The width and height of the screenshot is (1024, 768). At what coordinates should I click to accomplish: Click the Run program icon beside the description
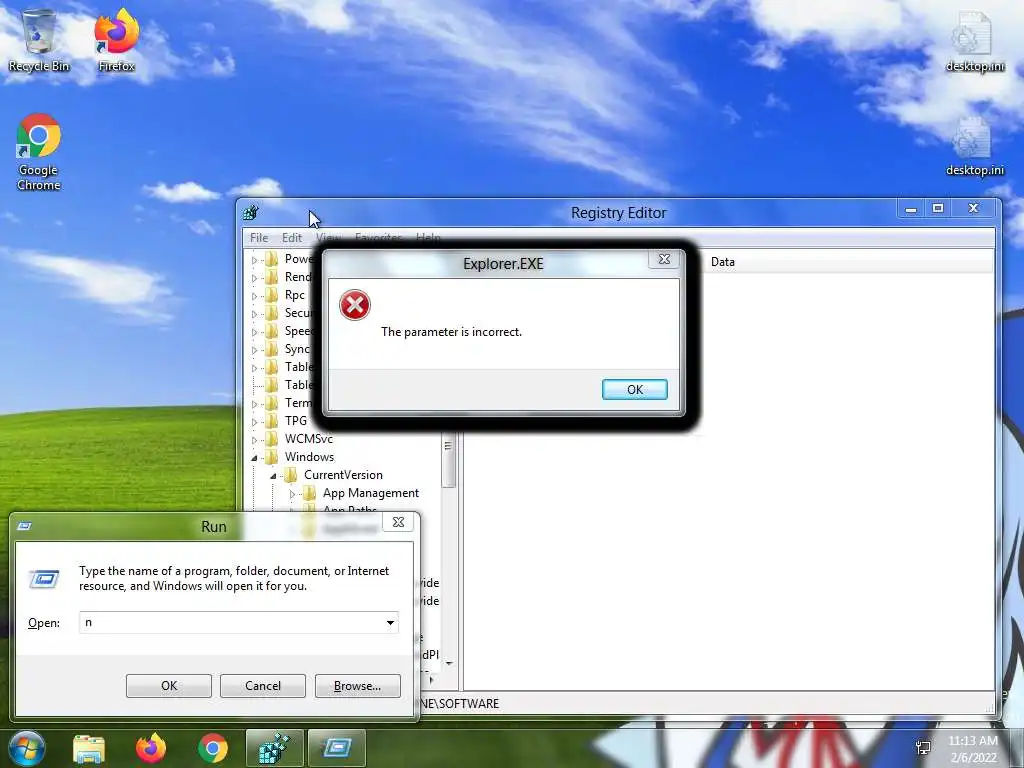(x=44, y=579)
